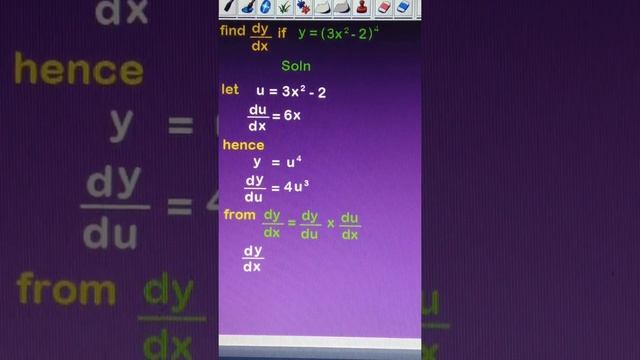The height and width of the screenshot is (360, 640).
Task: Click the white du/dx fraction above 'hence'
Action: (258, 118)
